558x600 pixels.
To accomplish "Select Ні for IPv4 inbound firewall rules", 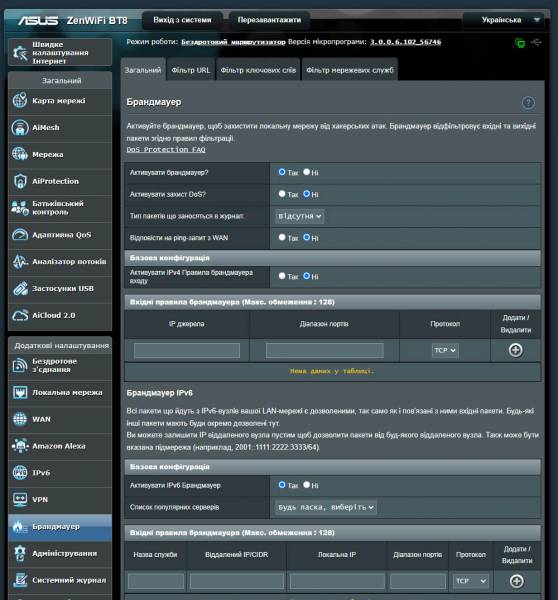I will [x=307, y=276].
